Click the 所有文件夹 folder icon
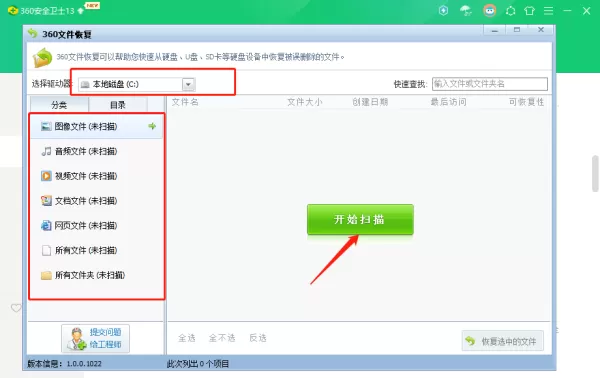This screenshot has width=600, height=378. coord(46,275)
